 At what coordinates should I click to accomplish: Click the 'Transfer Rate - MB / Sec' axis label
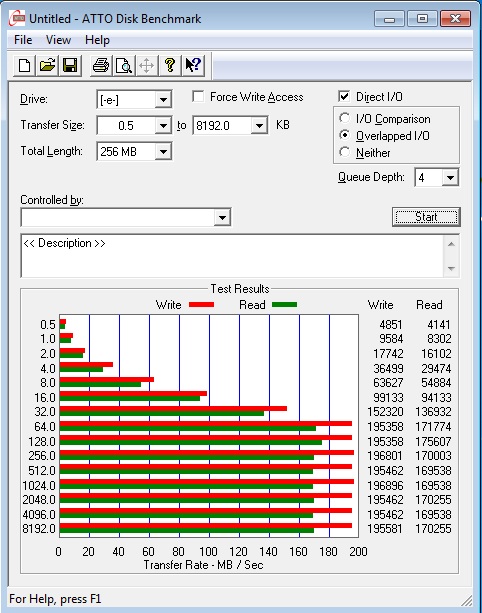tap(203, 565)
